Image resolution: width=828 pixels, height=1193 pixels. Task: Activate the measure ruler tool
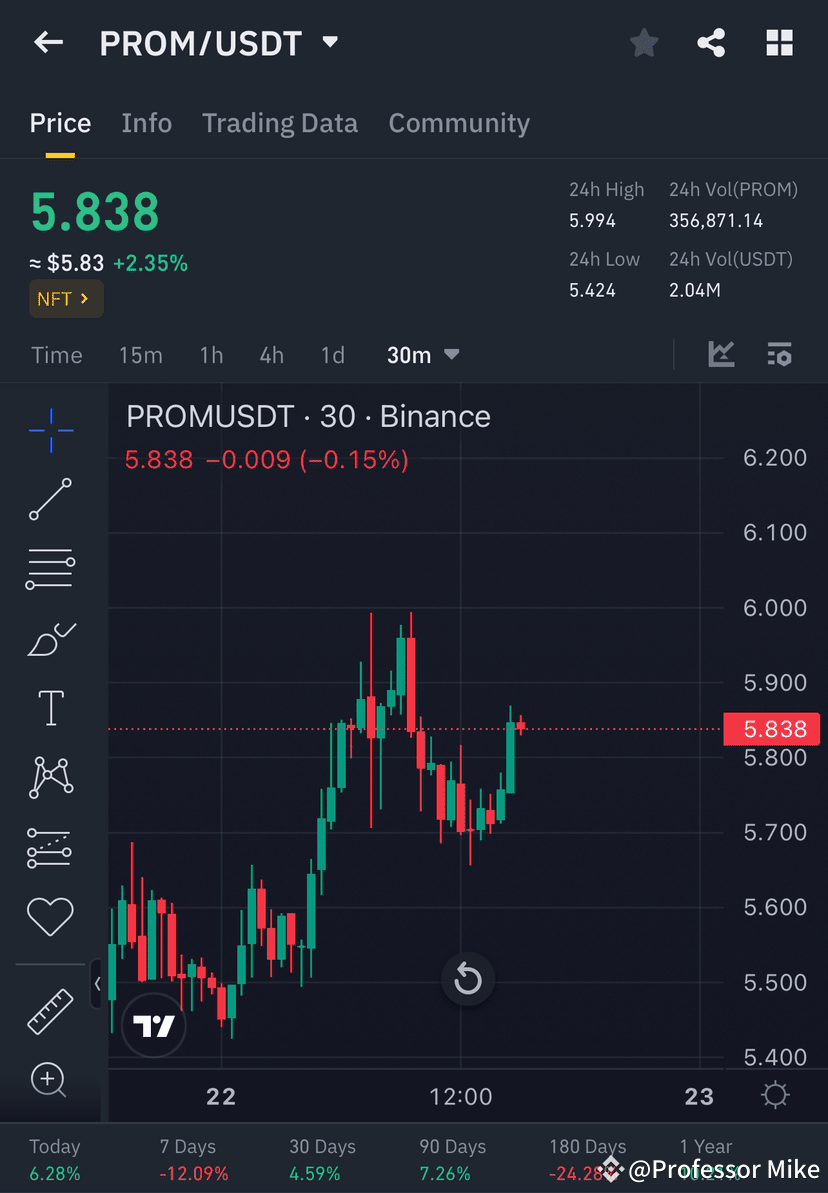[x=50, y=1010]
